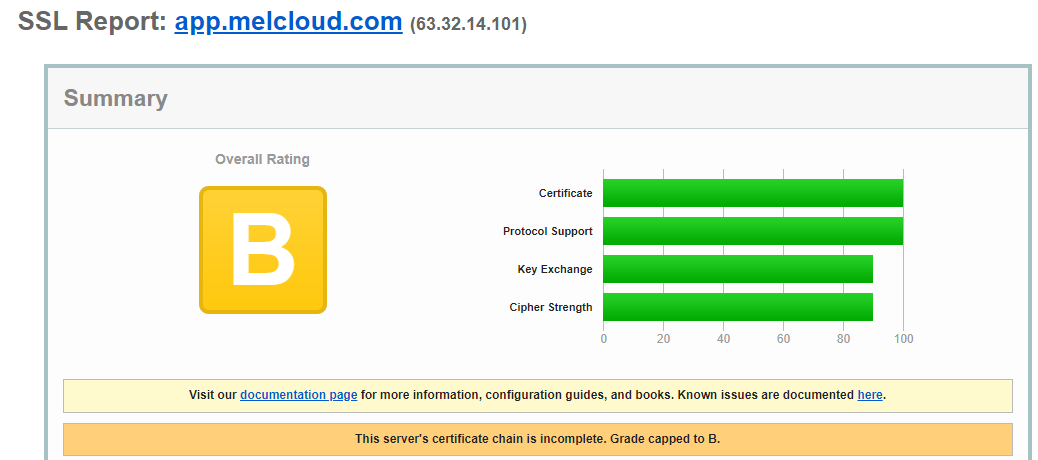Image resolution: width=1038 pixels, height=460 pixels.
Task: Select the Summary heading
Action: [x=115, y=99]
